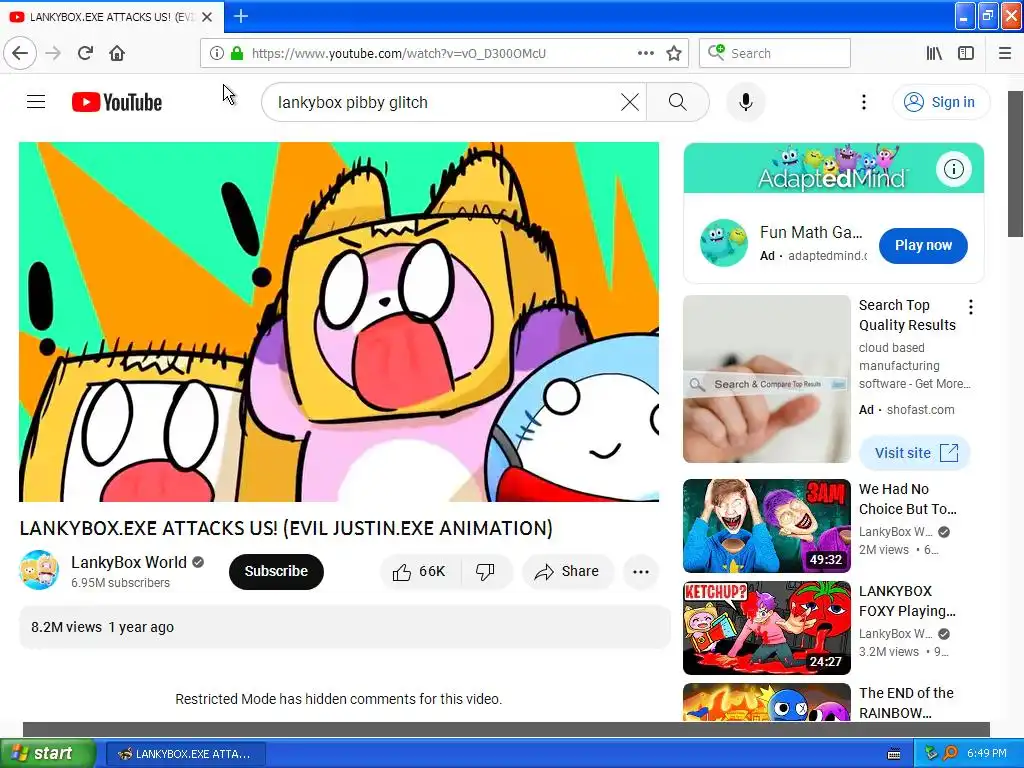Share the video
This screenshot has width=1024, height=768.
(x=568, y=572)
